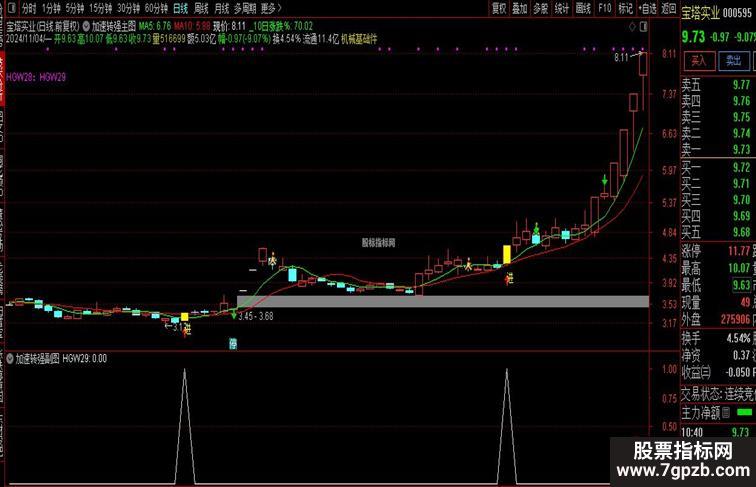
Task: Click the cyan 停 marker below the chart
Action: (233, 344)
